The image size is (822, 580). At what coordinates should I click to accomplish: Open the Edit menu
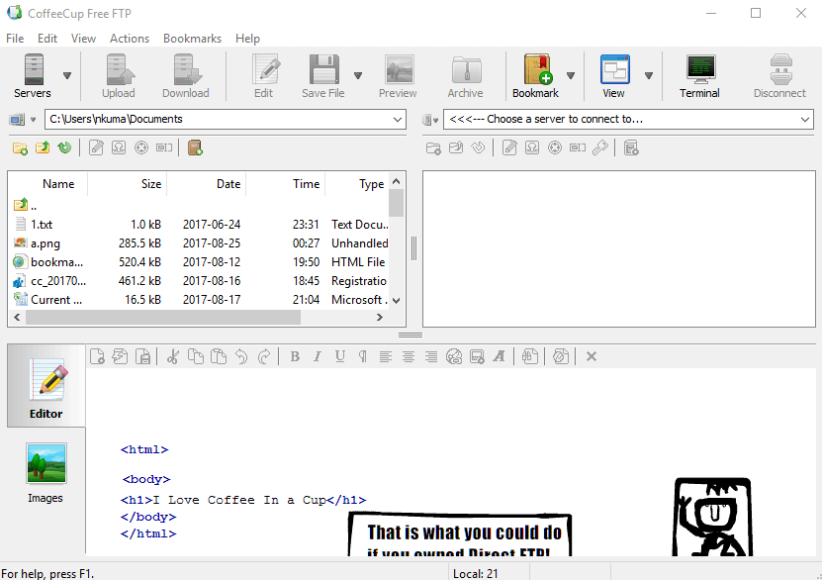pyautogui.click(x=47, y=38)
